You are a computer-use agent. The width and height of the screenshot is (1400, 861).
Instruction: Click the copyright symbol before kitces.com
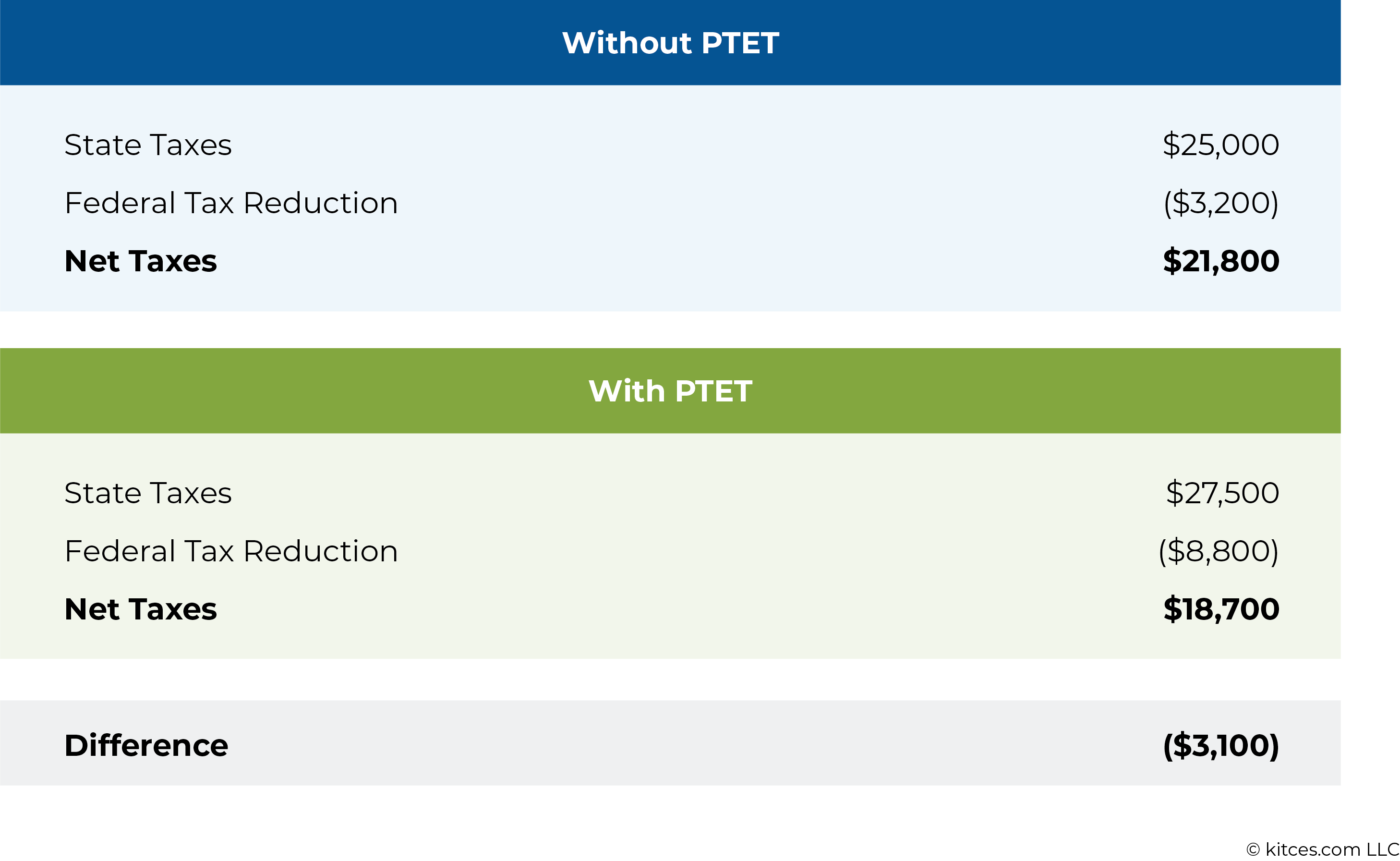coord(1253,850)
